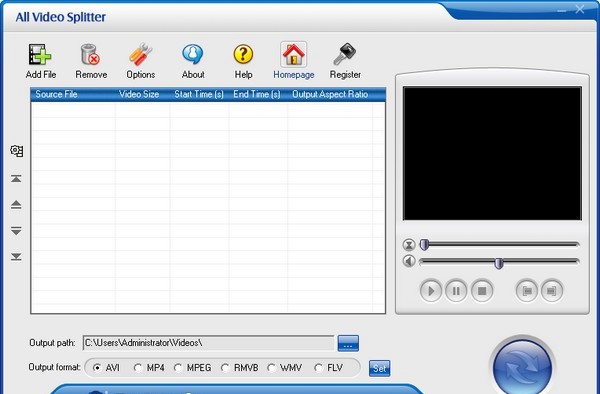Play the video in the preview panel

431,291
